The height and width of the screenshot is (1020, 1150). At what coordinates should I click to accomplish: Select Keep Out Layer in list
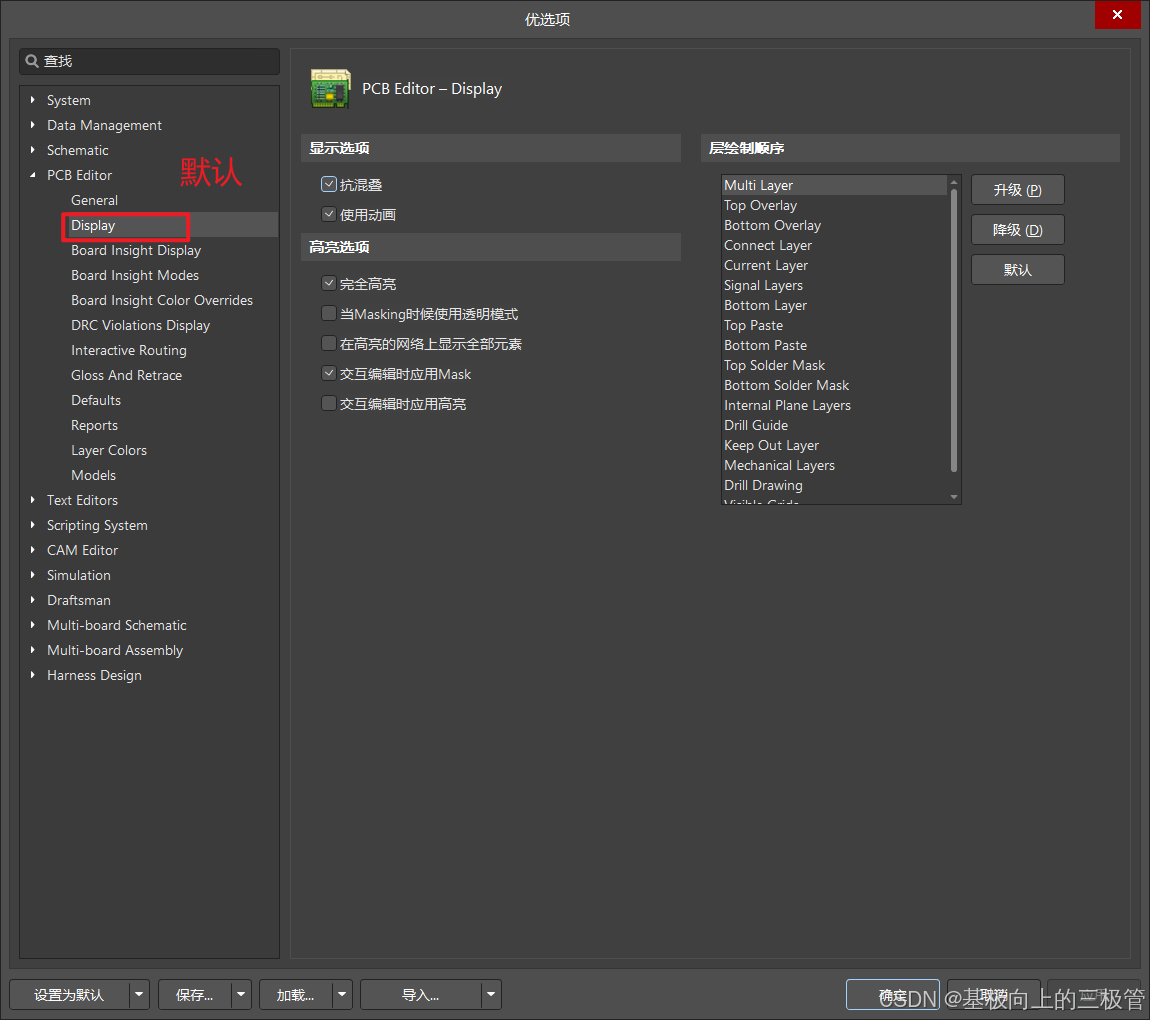point(835,445)
